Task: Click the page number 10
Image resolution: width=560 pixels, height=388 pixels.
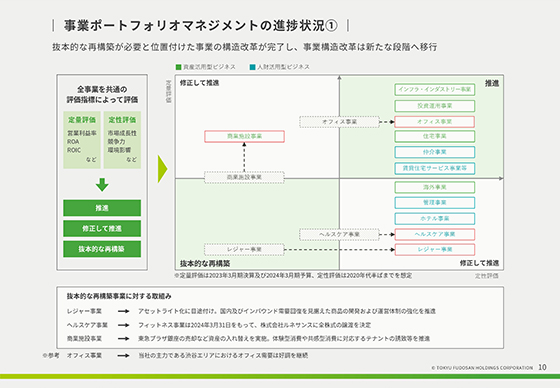Action: click(542, 367)
